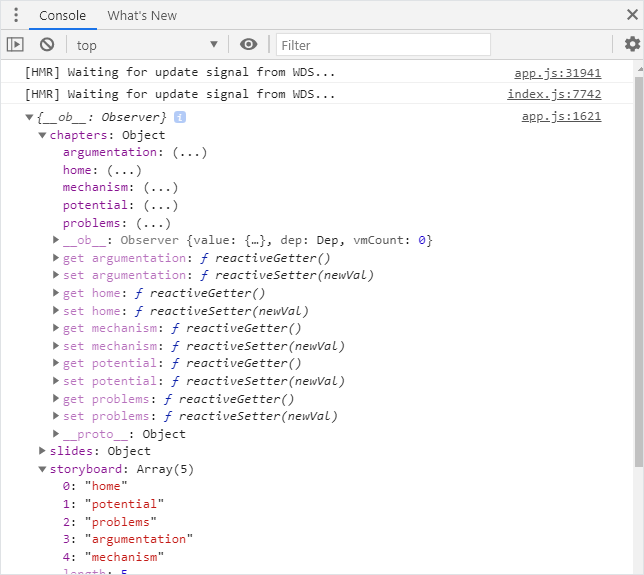Expand the __proto__ Object entry

click(57, 434)
